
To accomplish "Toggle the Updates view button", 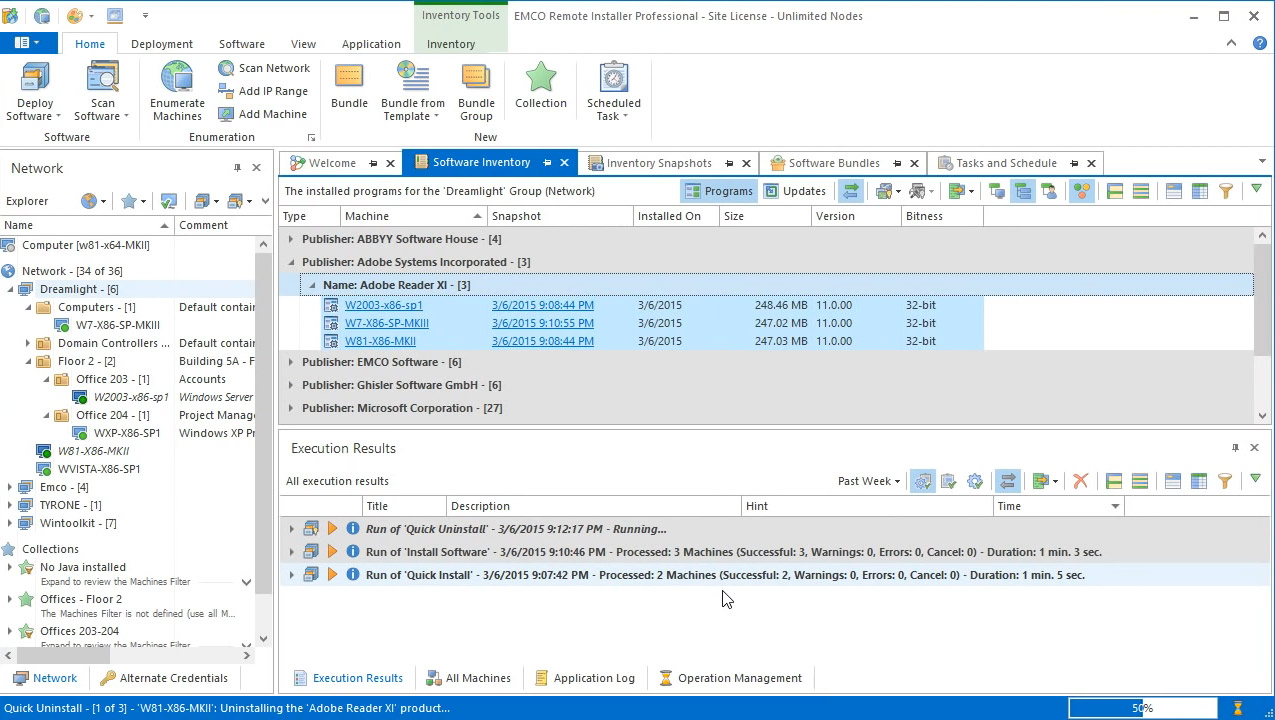I will point(795,191).
